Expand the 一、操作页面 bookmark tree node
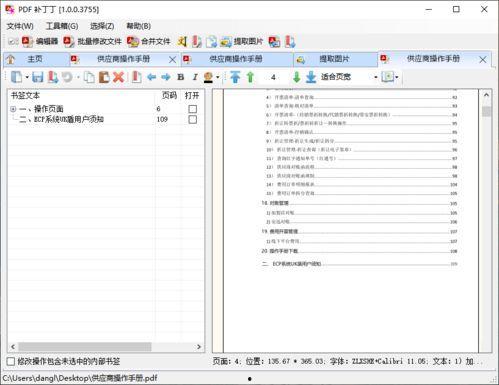Viewport: 499px width, 385px height. click(13, 109)
